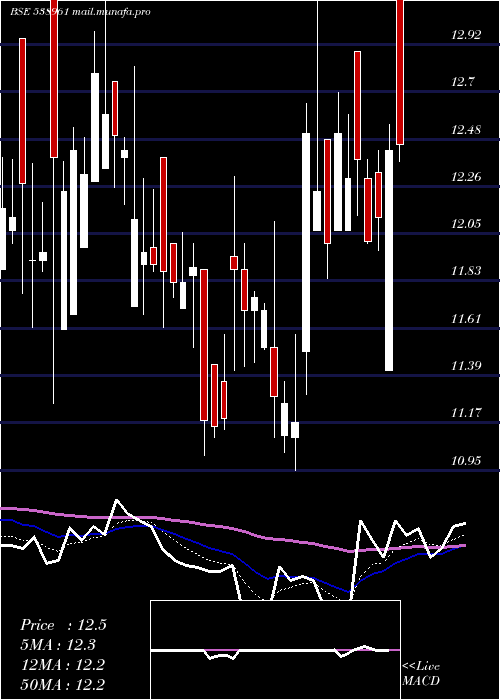The image size is (500, 700).
Task: Click the 11.83 price axis label
Action: (x=466, y=271)
